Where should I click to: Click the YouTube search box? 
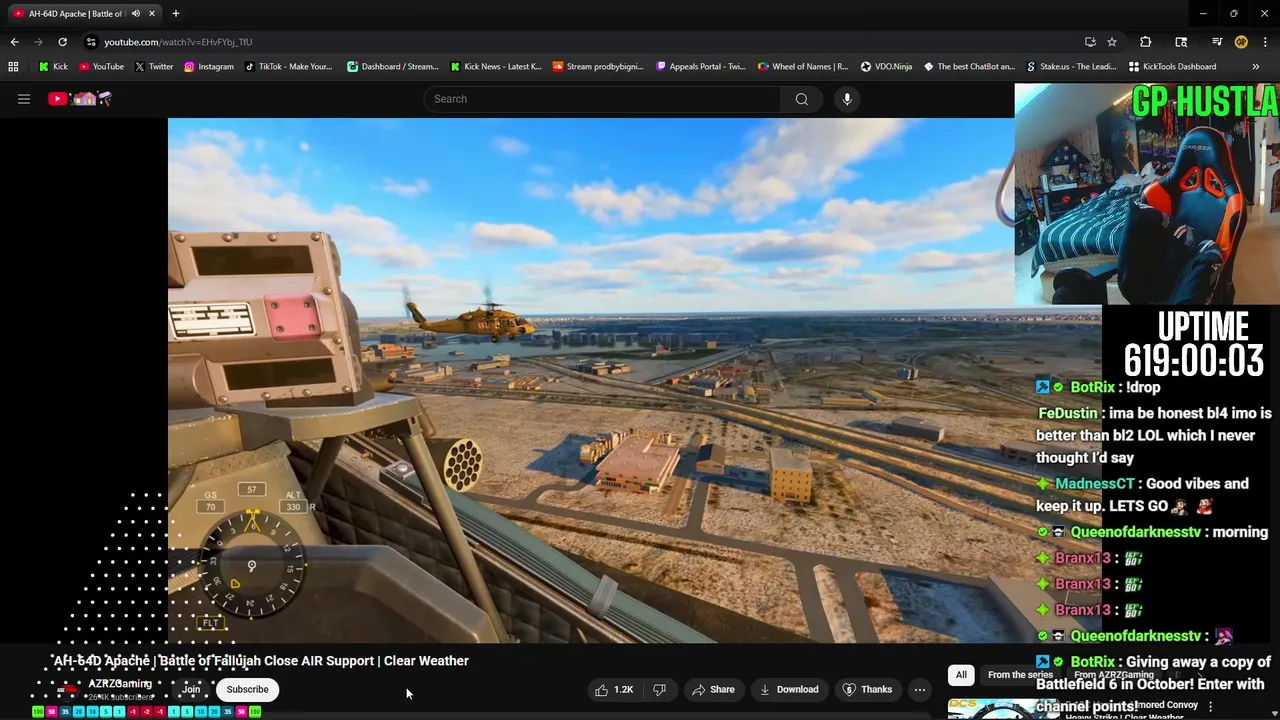[602, 99]
